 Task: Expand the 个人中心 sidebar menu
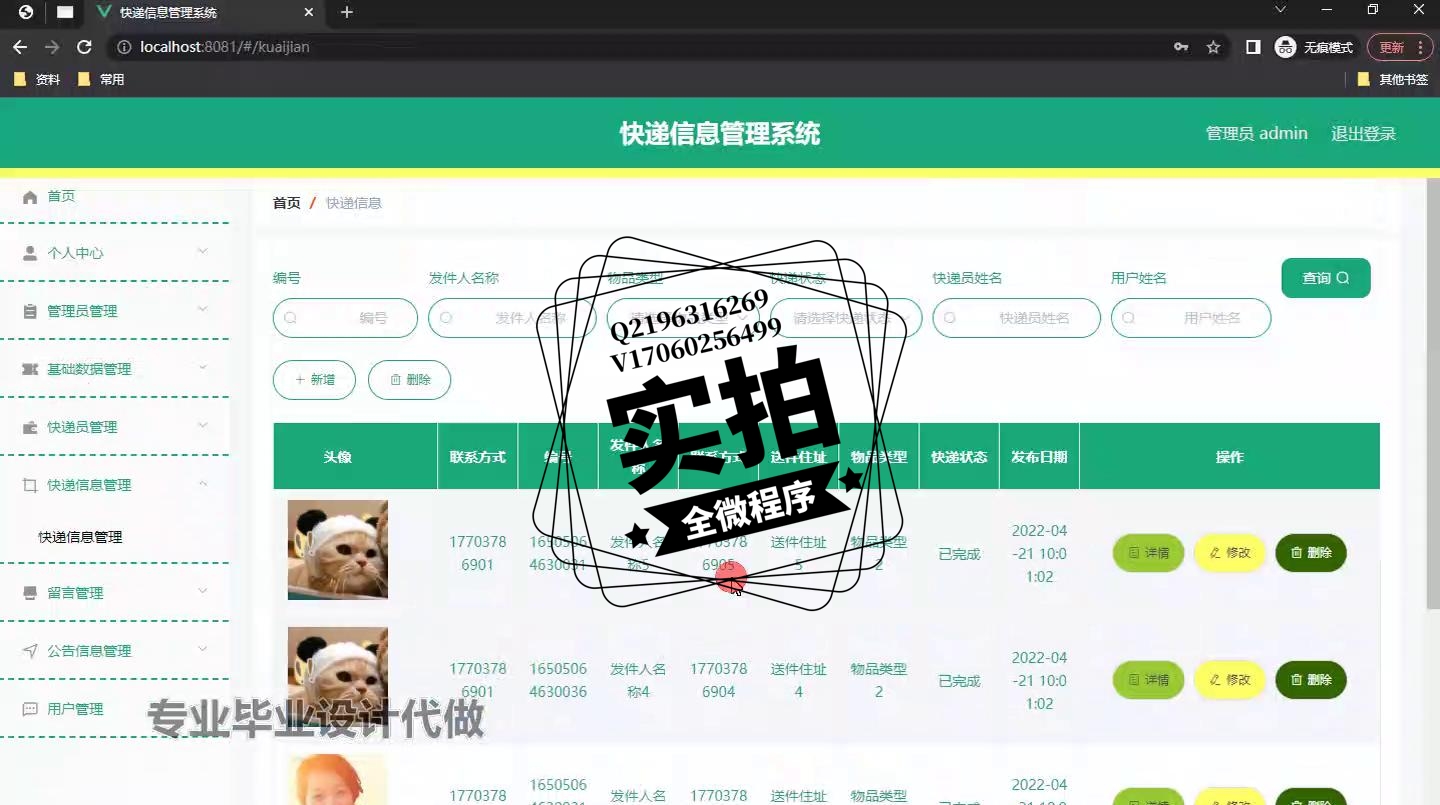click(115, 253)
